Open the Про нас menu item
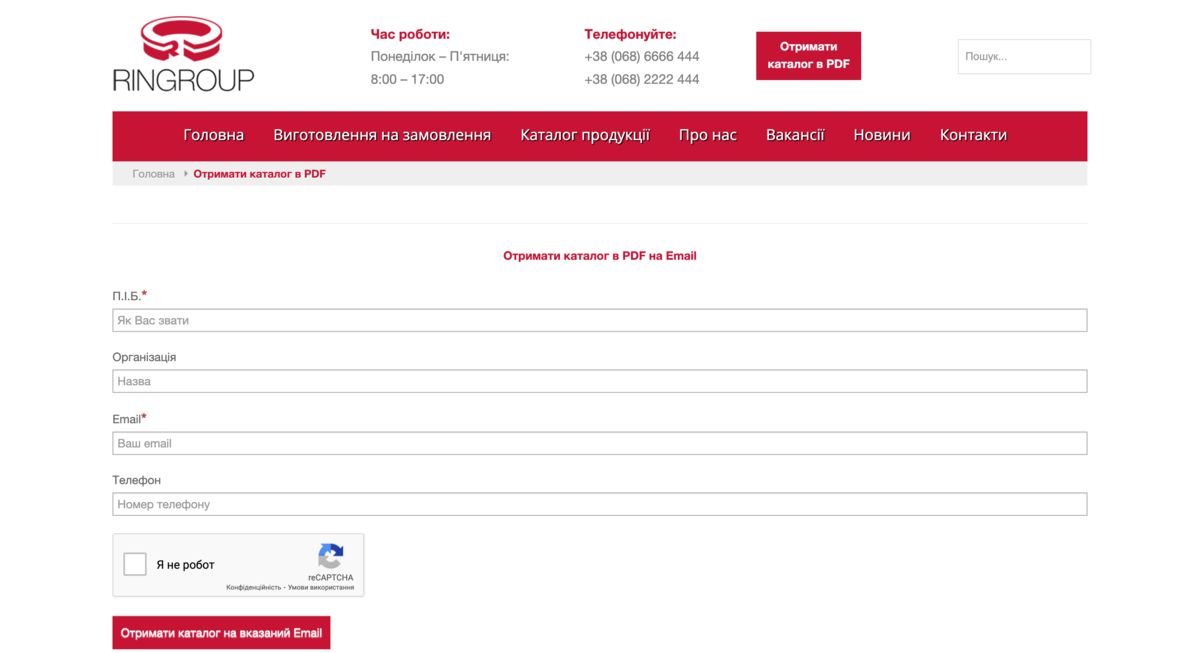The width and height of the screenshot is (1200, 653). point(708,135)
